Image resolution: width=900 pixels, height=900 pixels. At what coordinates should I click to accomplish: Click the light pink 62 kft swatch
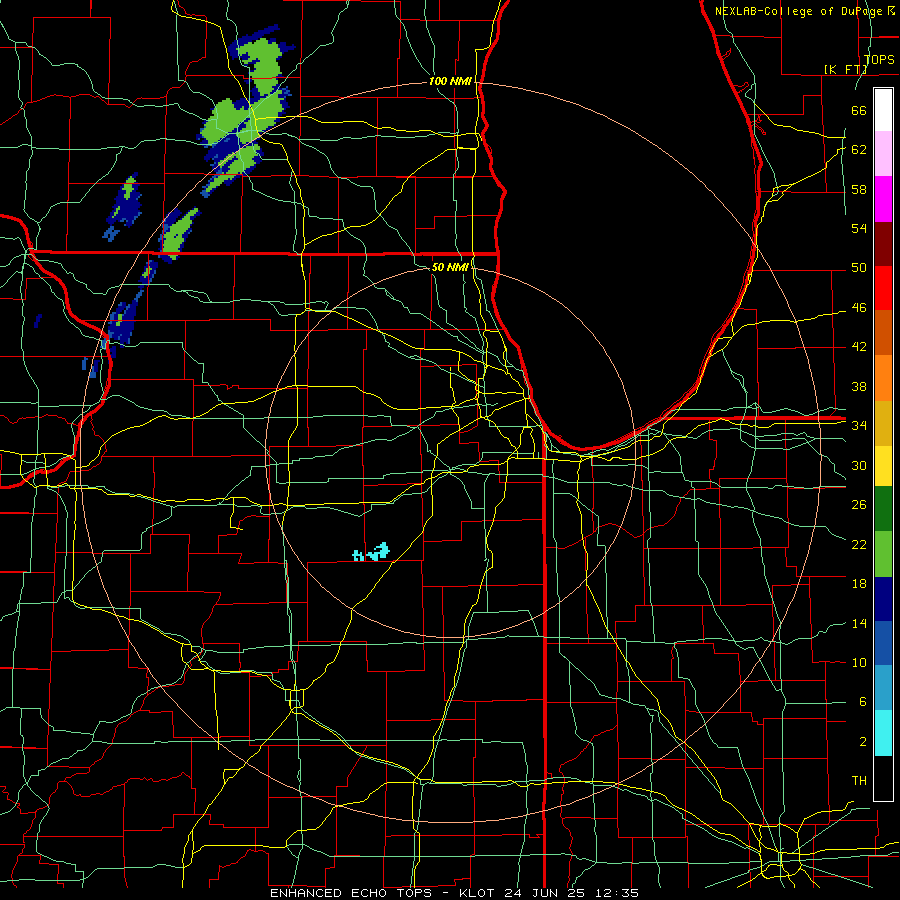(883, 154)
